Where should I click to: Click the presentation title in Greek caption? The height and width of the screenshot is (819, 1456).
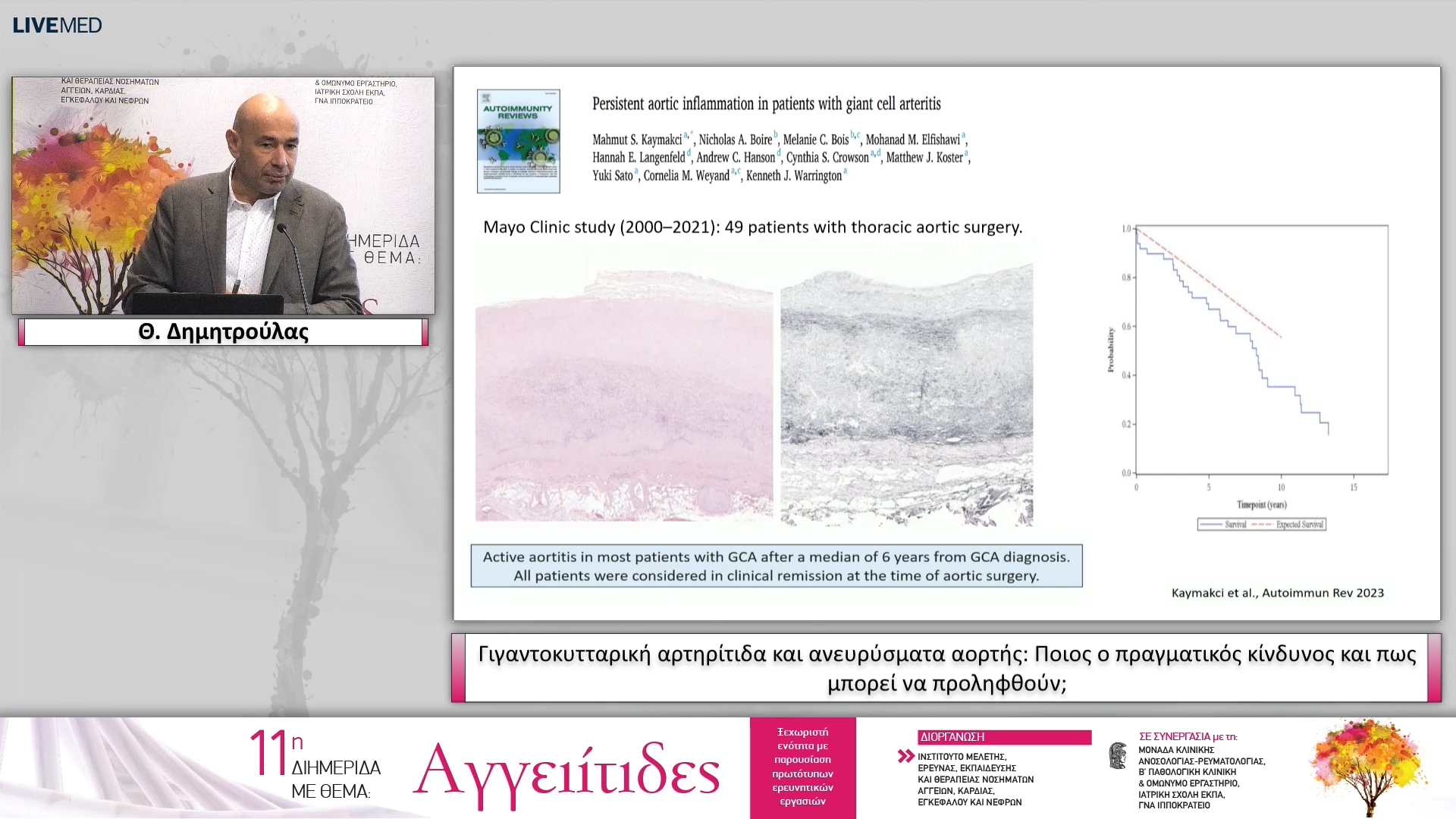coord(946,668)
